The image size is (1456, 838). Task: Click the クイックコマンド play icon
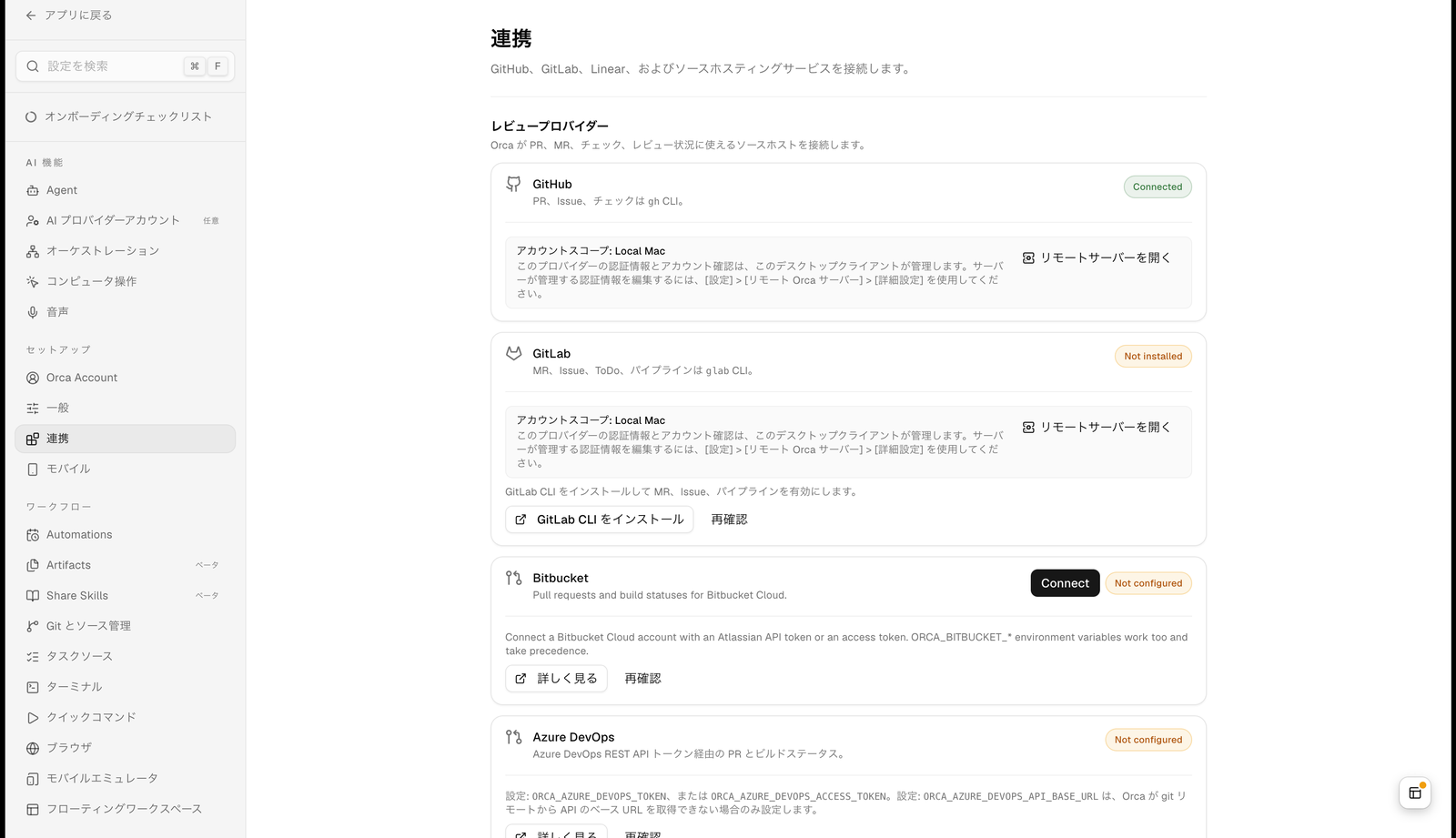tap(33, 718)
